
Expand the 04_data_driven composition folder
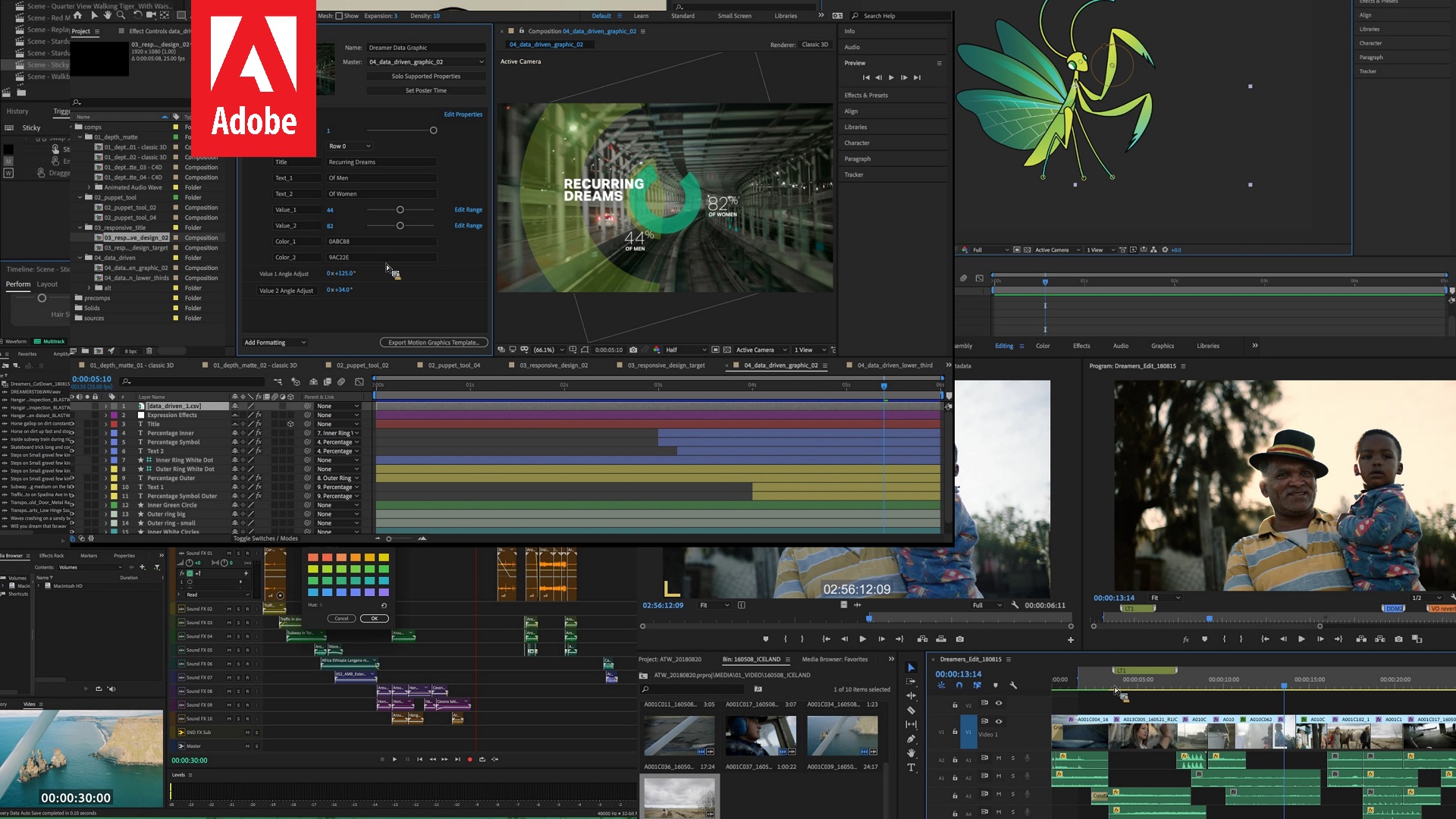[x=80, y=258]
